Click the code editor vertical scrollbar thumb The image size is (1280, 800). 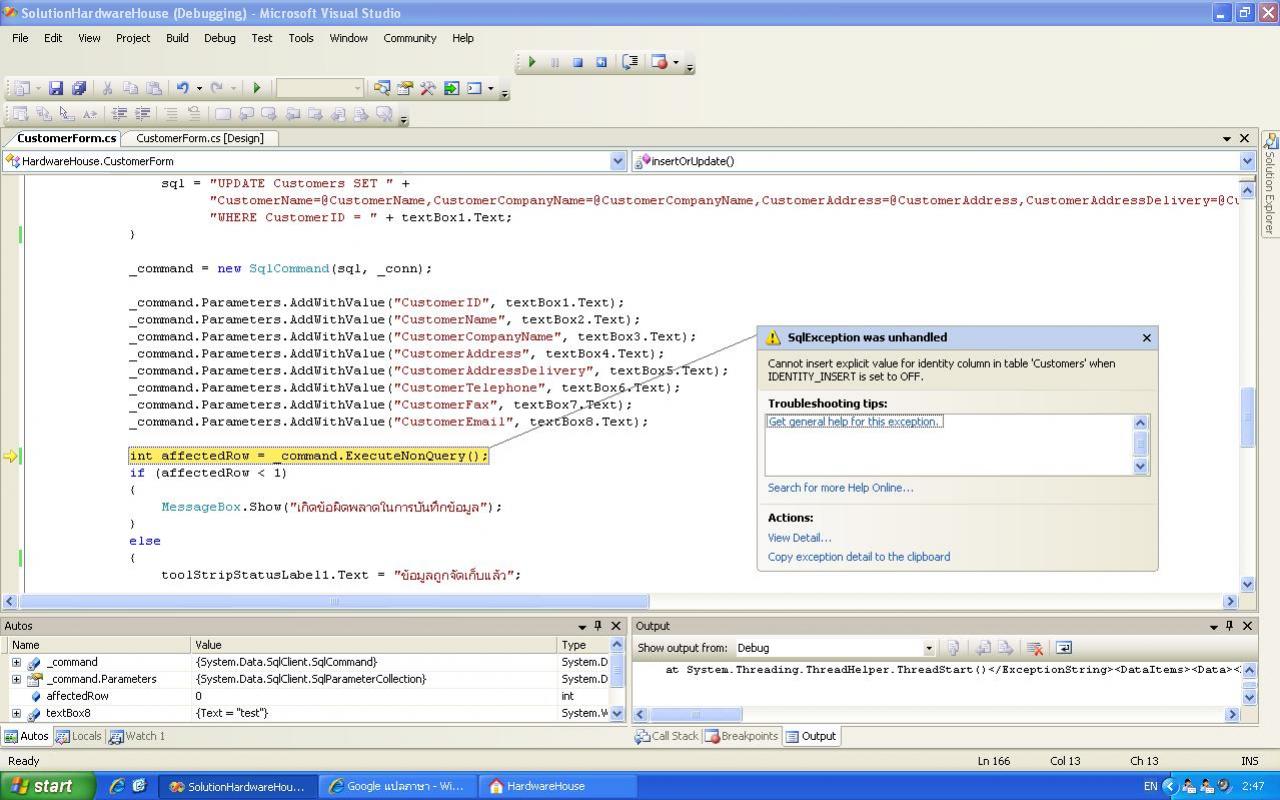1248,417
